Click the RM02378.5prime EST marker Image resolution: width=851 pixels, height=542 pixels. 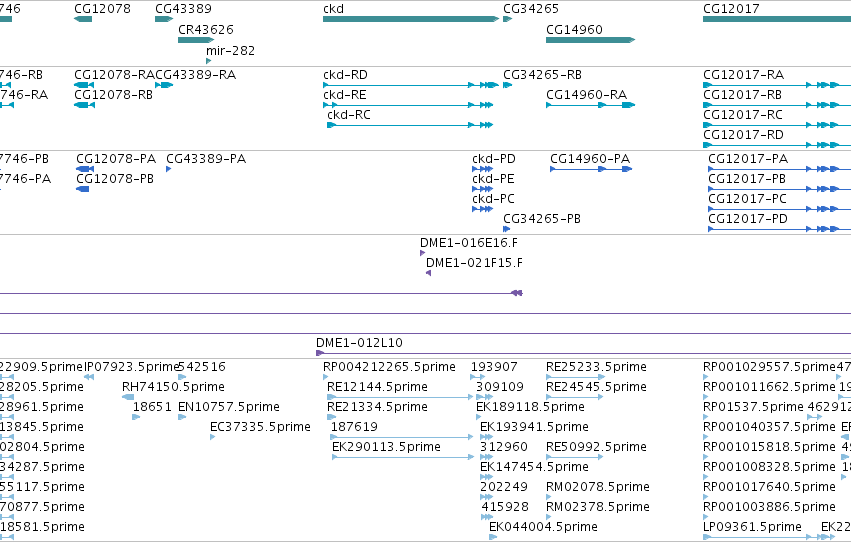click(x=548, y=517)
